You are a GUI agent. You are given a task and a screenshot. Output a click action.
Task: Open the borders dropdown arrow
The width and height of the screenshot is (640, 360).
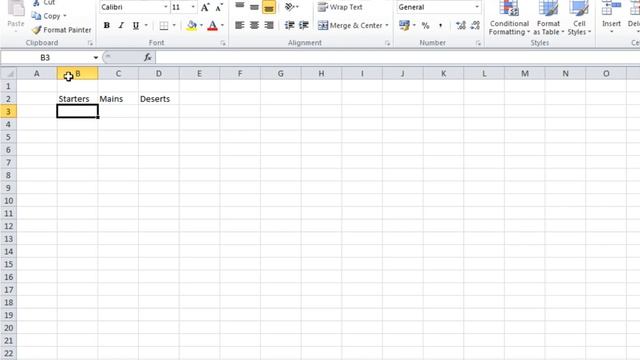[174, 25]
